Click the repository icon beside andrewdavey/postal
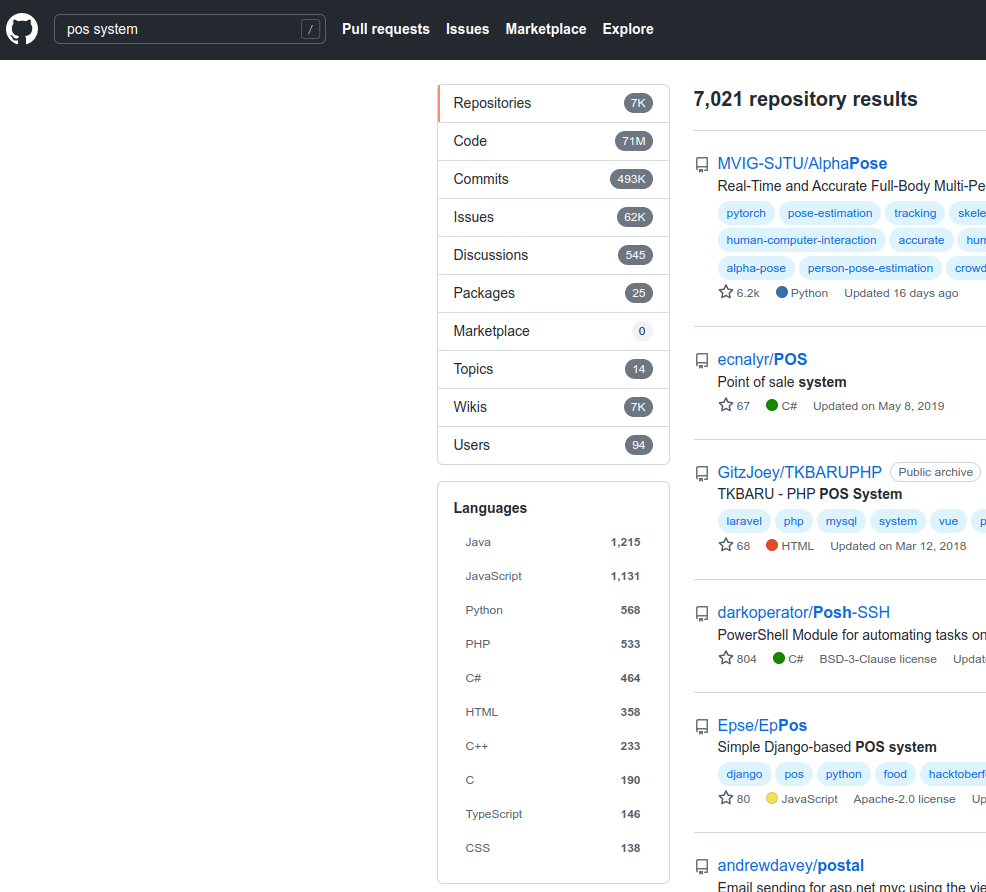986x892 pixels. [x=702, y=867]
